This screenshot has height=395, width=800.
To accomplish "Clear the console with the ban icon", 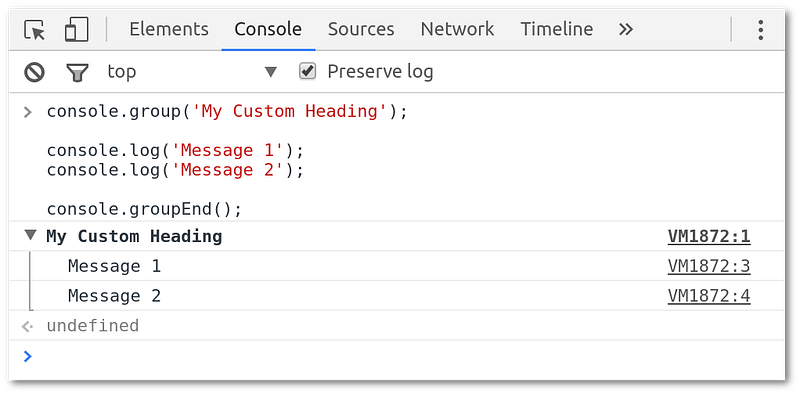I will tap(34, 72).
